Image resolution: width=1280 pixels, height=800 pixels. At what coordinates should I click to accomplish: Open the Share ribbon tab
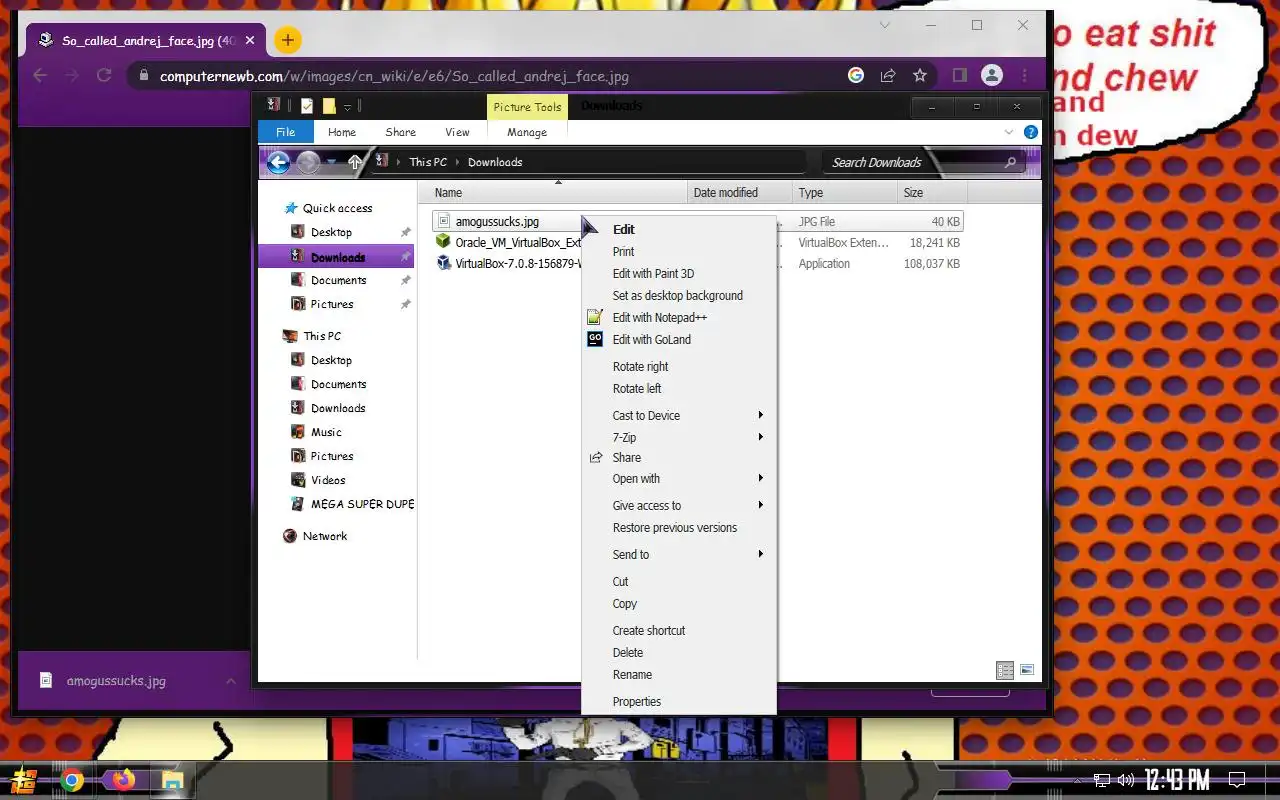tap(400, 132)
